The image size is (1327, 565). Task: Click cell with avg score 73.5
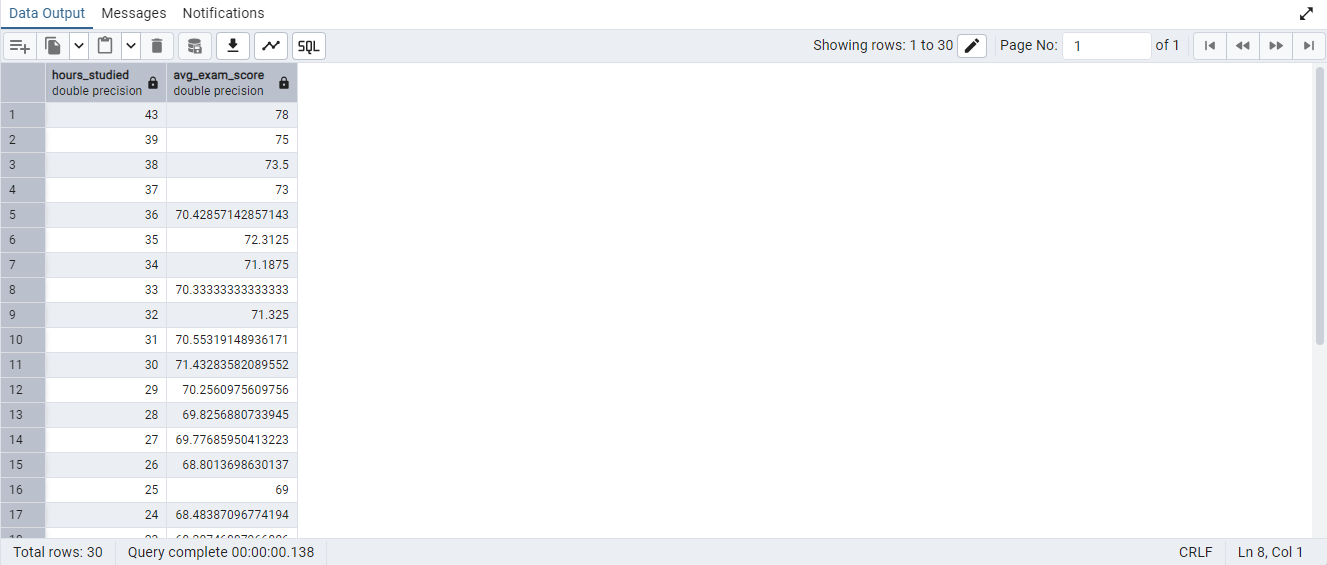pyautogui.click(x=232, y=165)
